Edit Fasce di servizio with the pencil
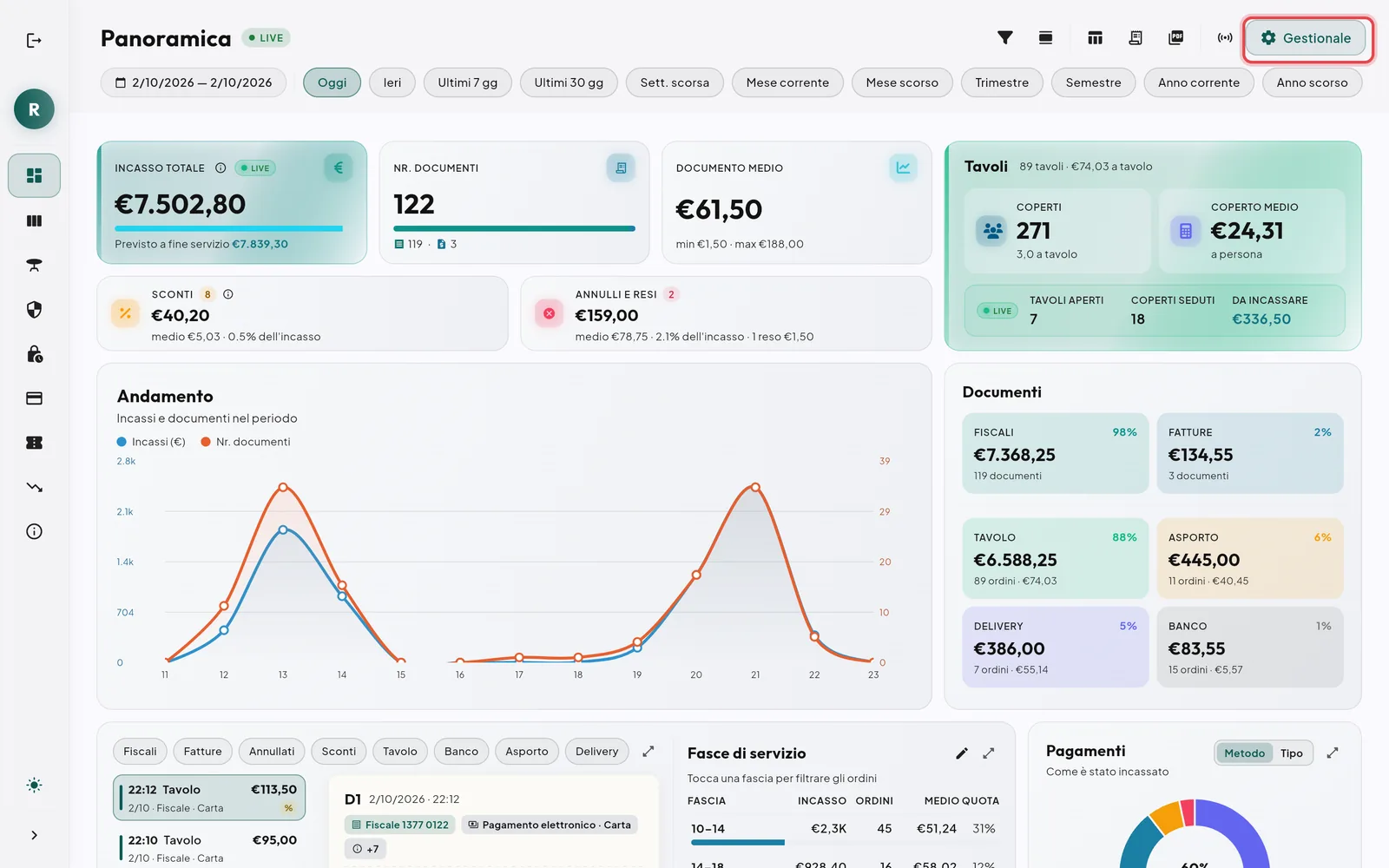 click(961, 753)
